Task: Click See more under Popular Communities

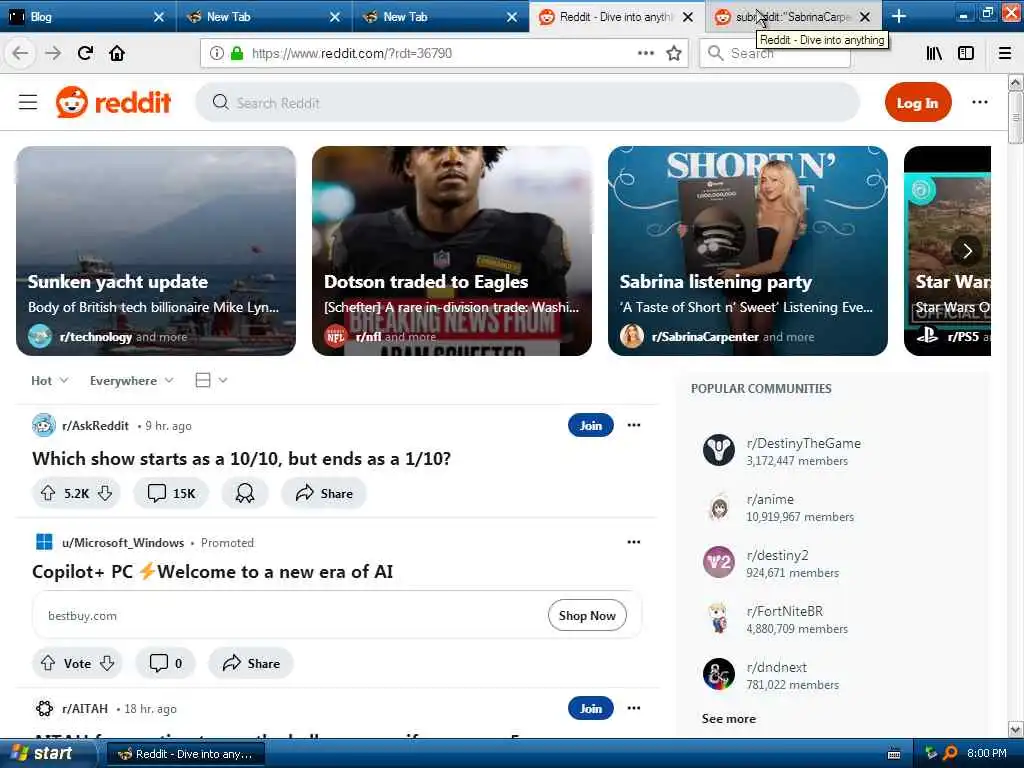Action: [x=728, y=718]
